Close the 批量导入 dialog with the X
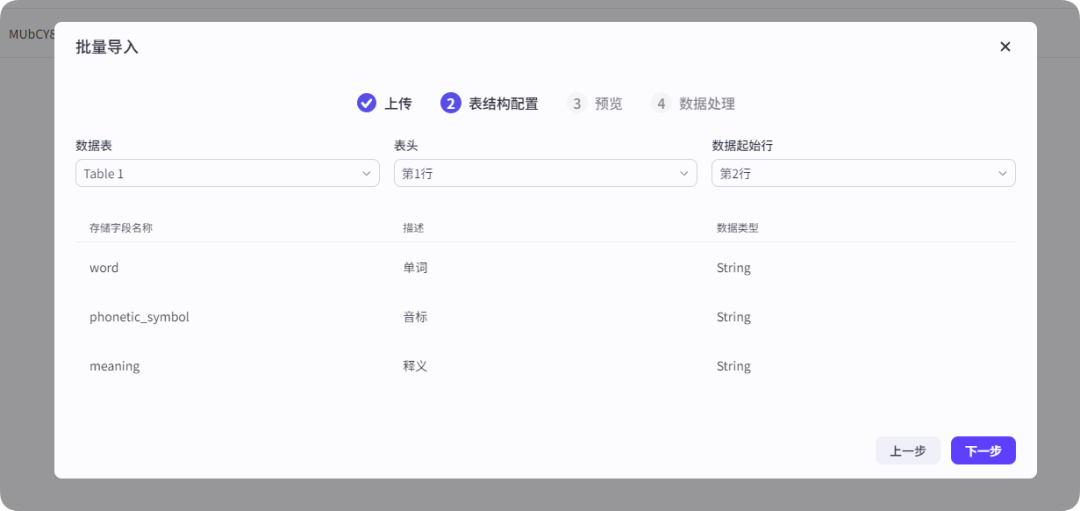This screenshot has width=1080, height=511. [1005, 47]
